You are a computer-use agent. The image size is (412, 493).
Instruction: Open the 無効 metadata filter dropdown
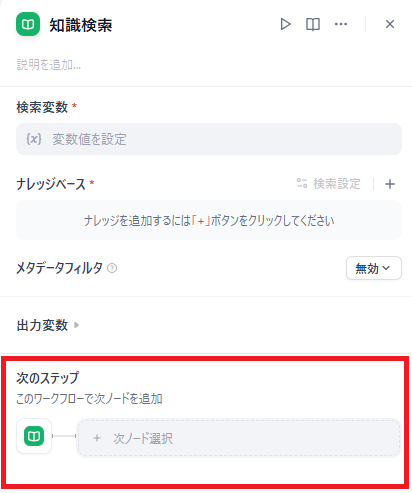374,268
